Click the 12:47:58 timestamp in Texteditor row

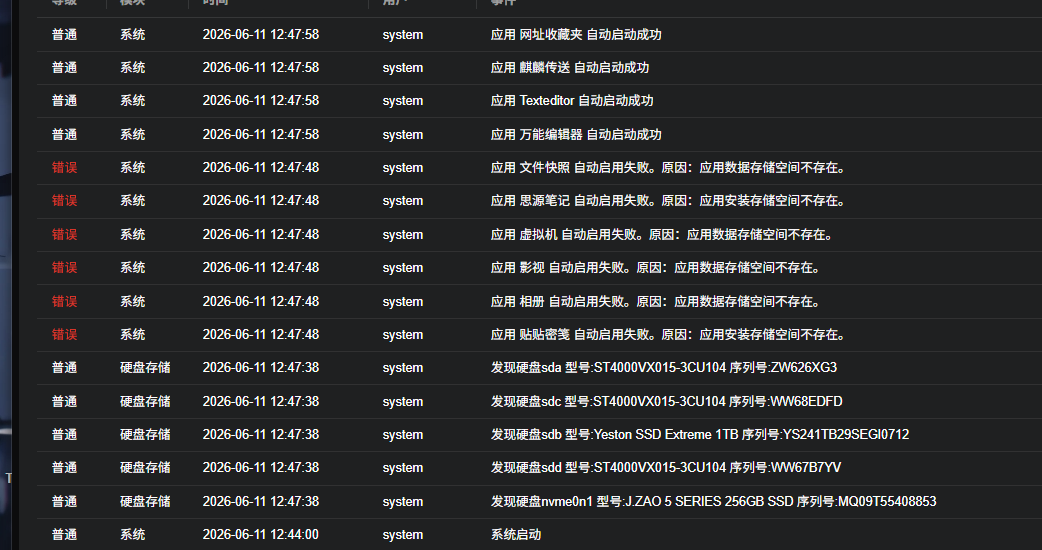tap(260, 101)
